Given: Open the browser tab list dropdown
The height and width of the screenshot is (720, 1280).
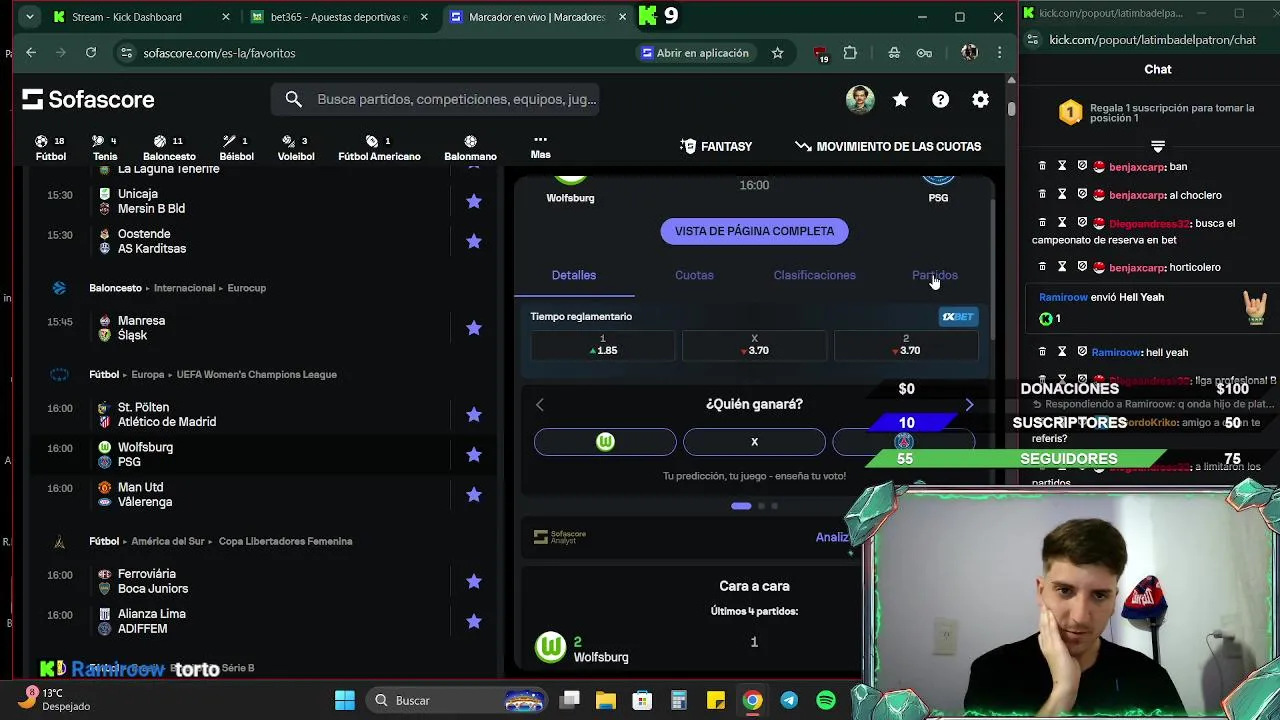Looking at the screenshot, I should coord(30,17).
